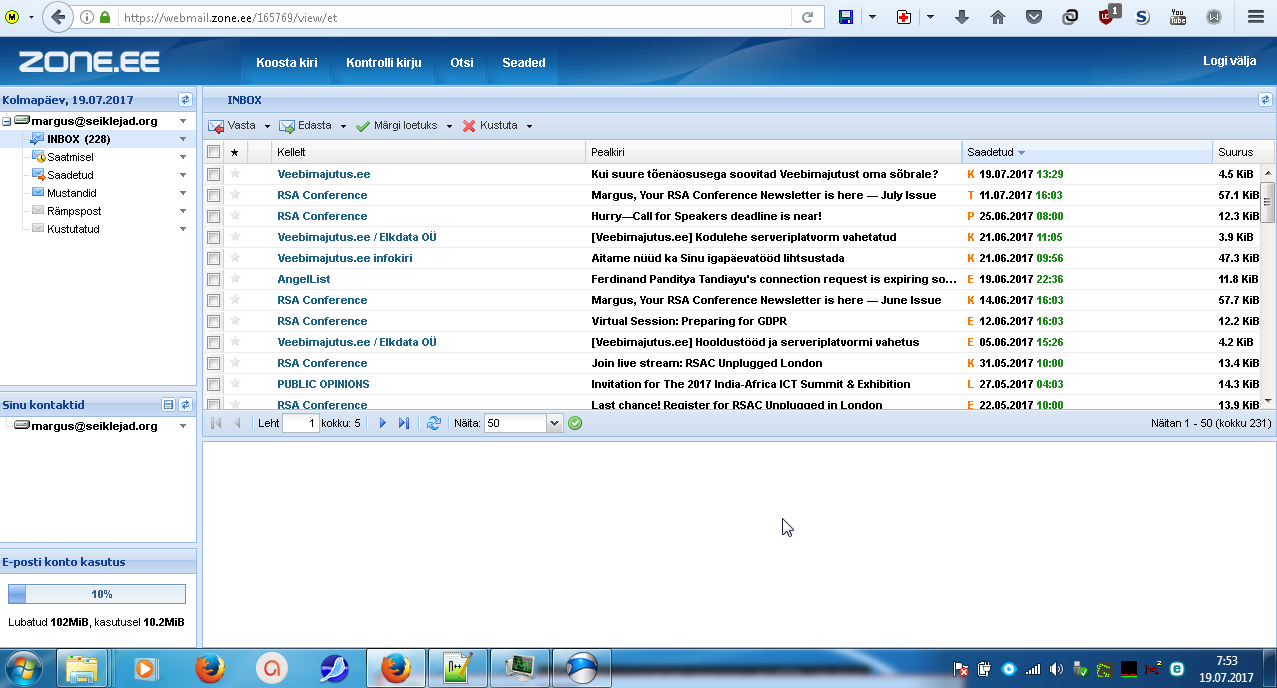Click the red Kustuta delete icon
The width and height of the screenshot is (1277, 688).
tap(469, 126)
